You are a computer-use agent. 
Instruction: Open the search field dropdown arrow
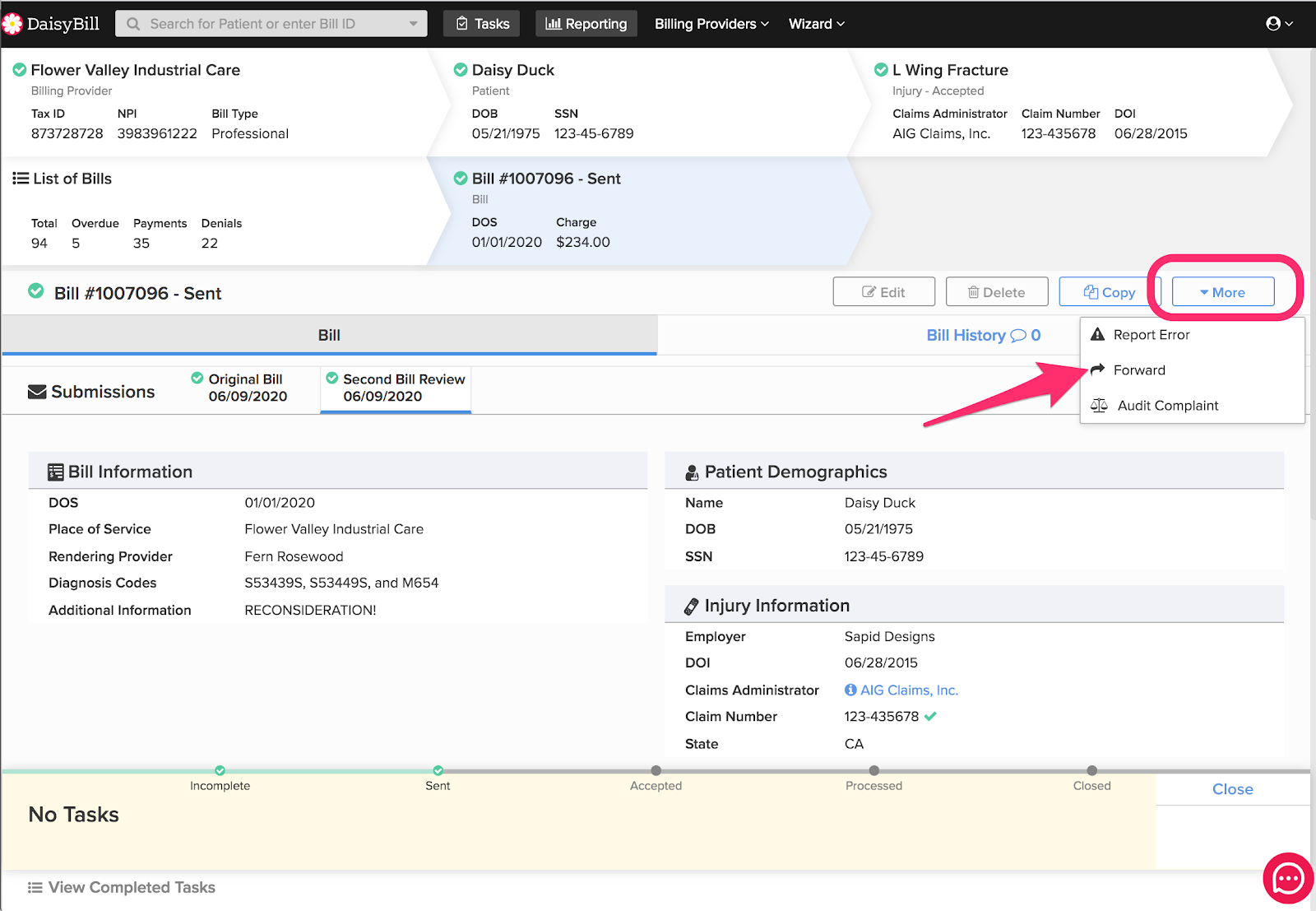click(x=413, y=24)
